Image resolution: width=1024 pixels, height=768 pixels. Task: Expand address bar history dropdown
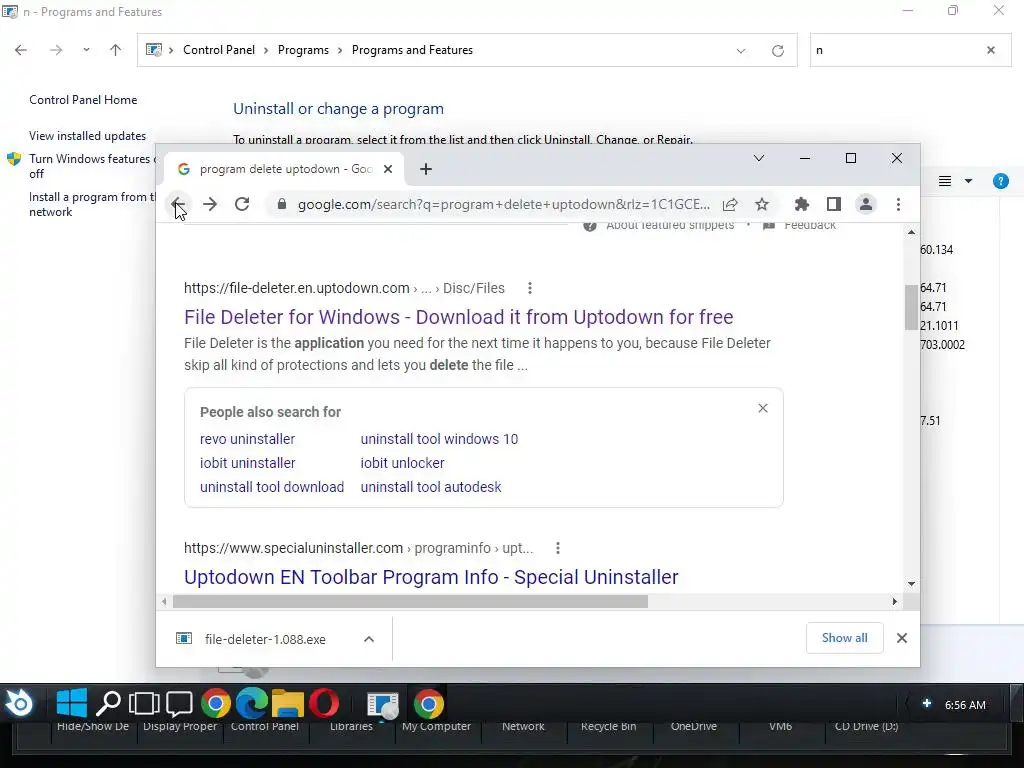coord(741,50)
